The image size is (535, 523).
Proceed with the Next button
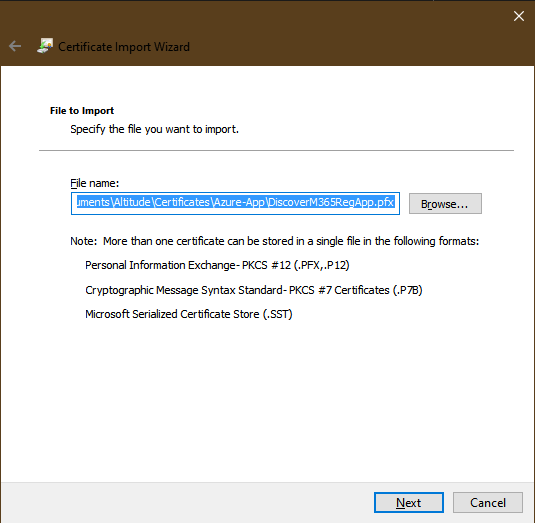[x=408, y=502]
